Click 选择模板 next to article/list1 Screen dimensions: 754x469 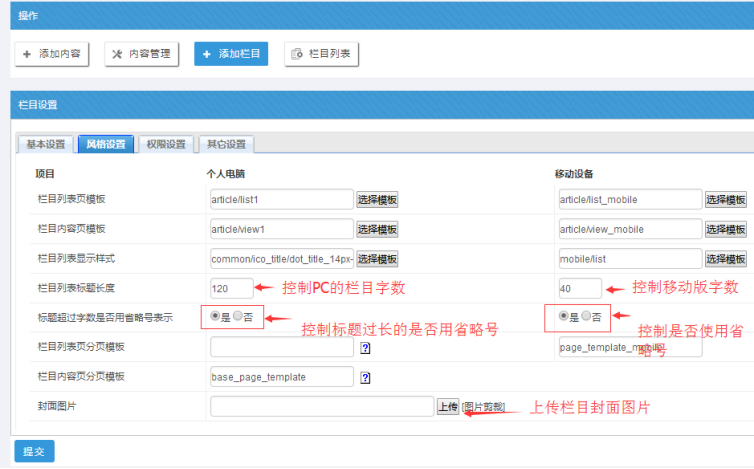point(377,200)
